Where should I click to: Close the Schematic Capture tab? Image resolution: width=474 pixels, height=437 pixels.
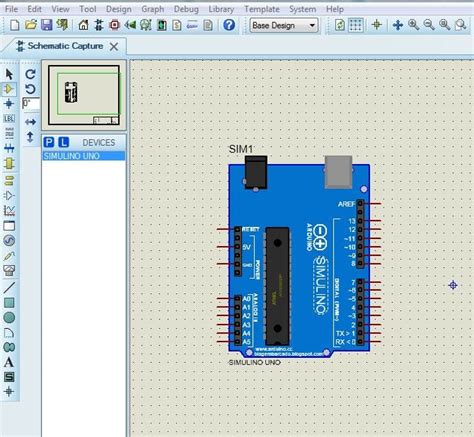114,47
